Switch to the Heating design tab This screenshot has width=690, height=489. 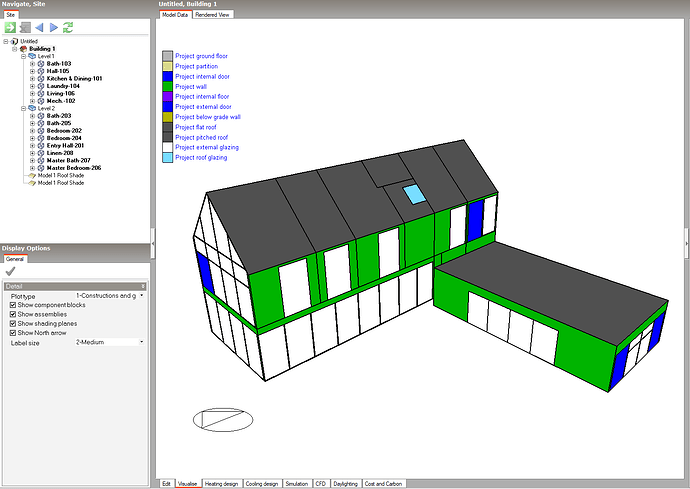(x=221, y=484)
